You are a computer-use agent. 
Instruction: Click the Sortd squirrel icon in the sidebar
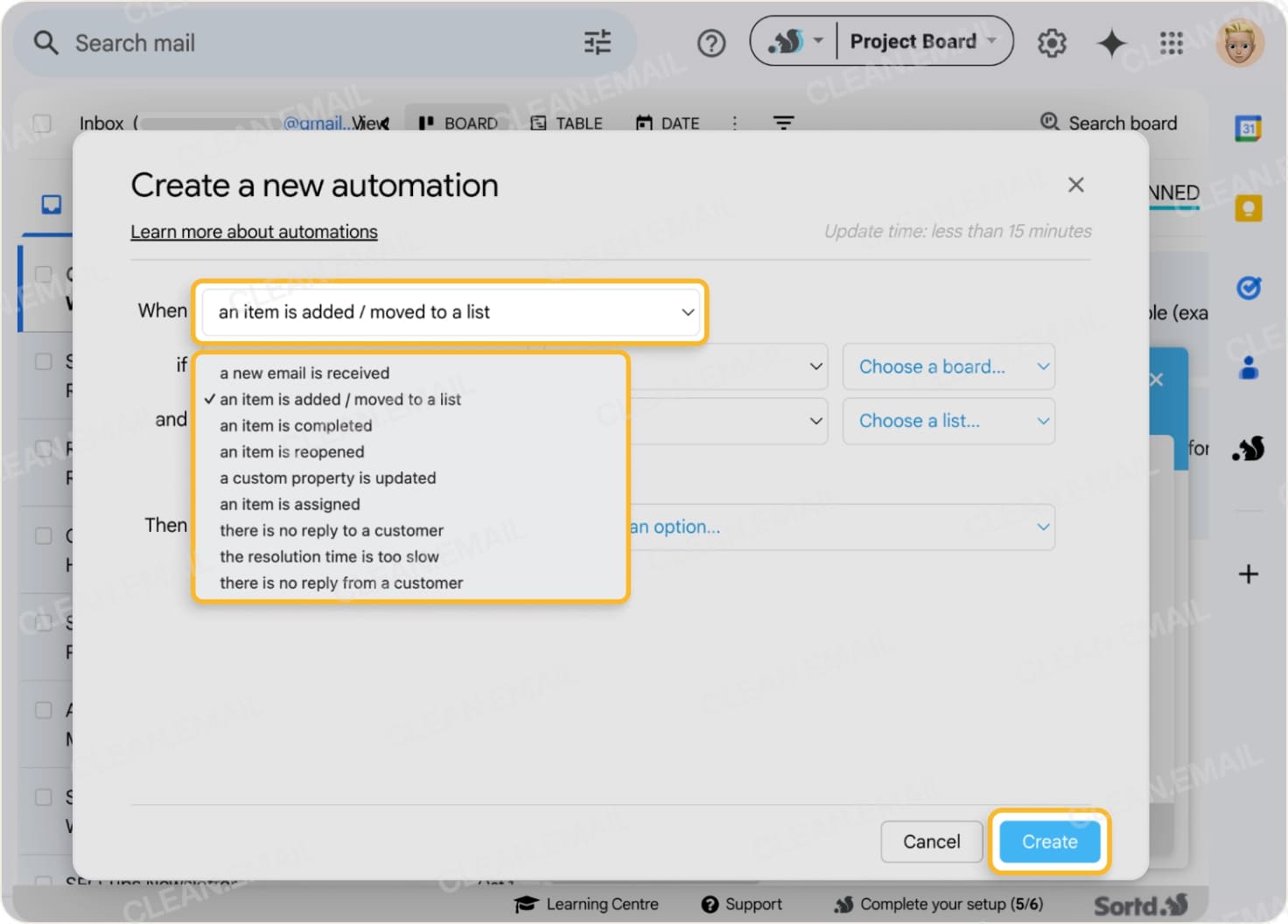point(1249,448)
